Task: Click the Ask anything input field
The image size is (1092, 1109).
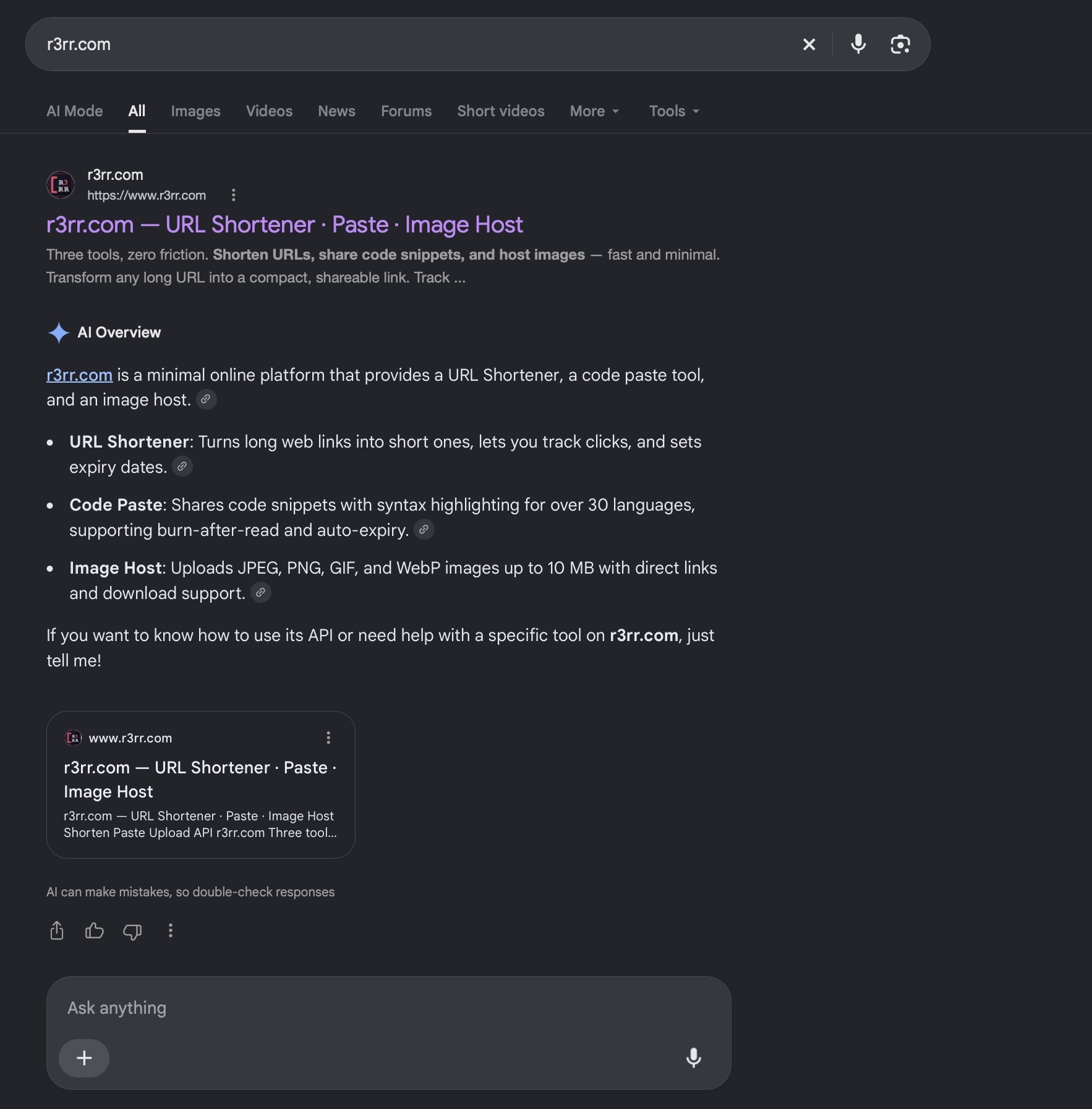Action: tap(389, 1008)
